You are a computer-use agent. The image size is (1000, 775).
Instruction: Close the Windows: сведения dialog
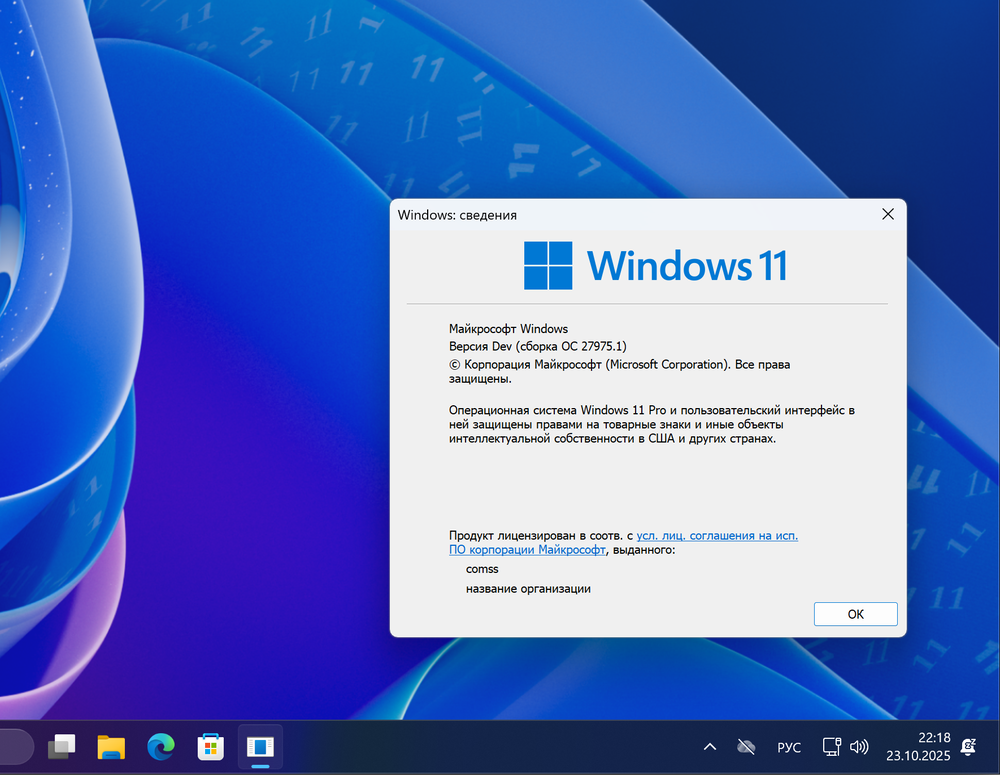coord(887,213)
